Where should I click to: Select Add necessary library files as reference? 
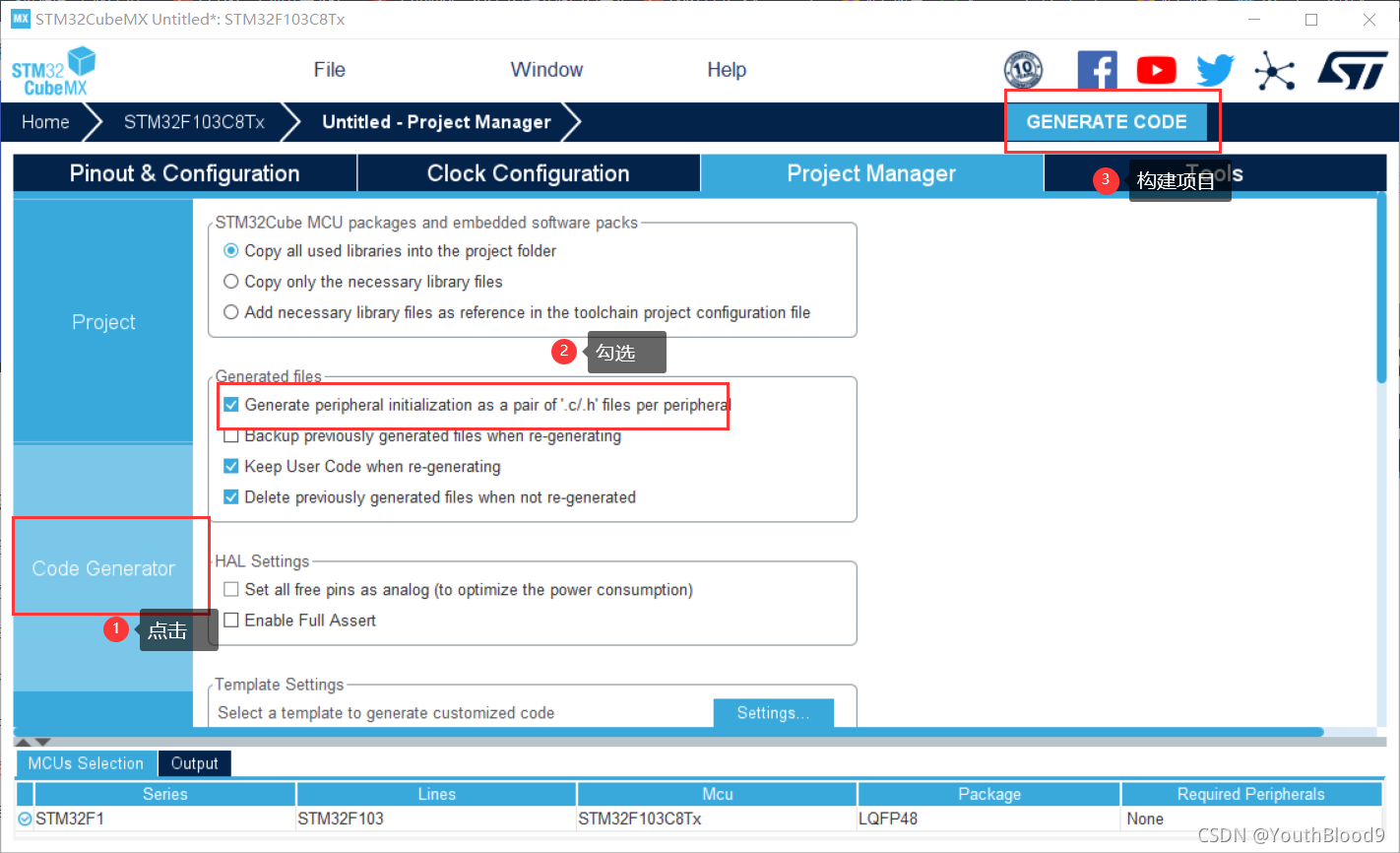coord(231,312)
